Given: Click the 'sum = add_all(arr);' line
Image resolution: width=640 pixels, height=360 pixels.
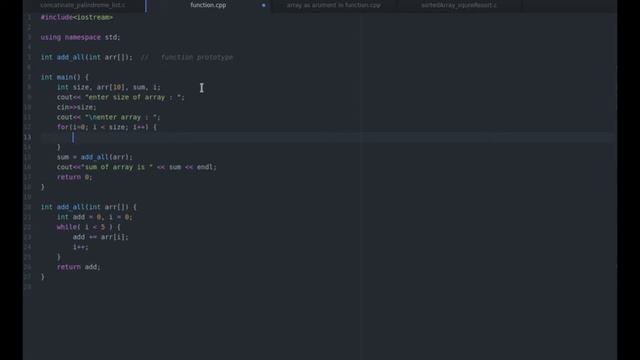Looking at the screenshot, I should coord(95,157).
